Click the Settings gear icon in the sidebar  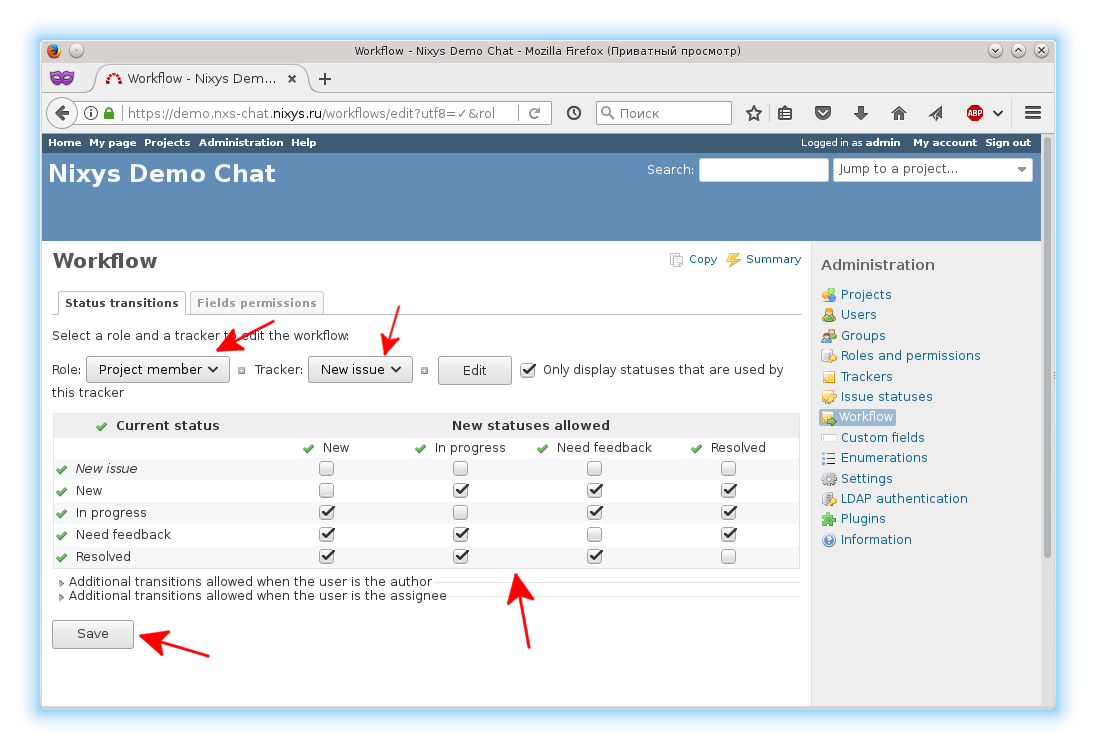click(x=829, y=479)
